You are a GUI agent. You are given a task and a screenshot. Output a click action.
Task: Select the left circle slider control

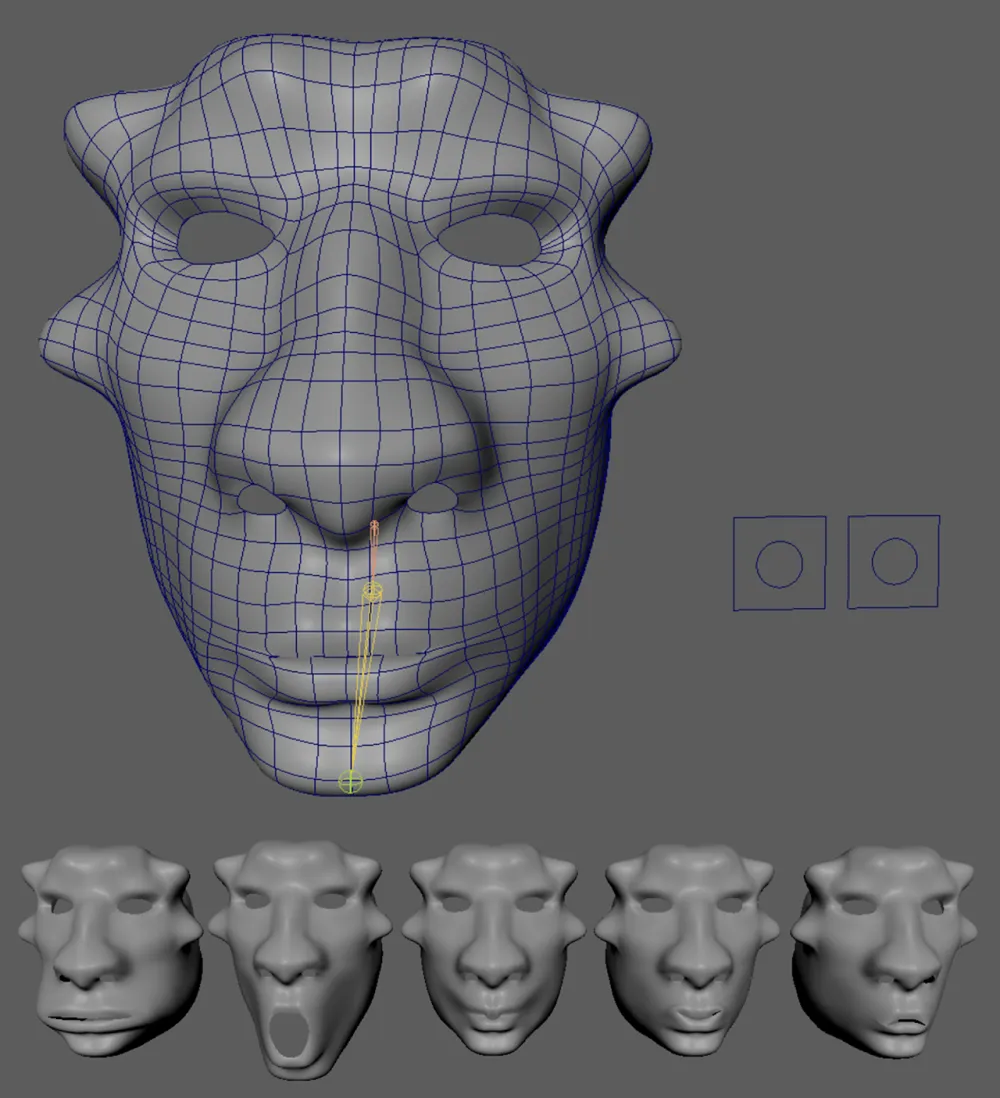point(779,564)
